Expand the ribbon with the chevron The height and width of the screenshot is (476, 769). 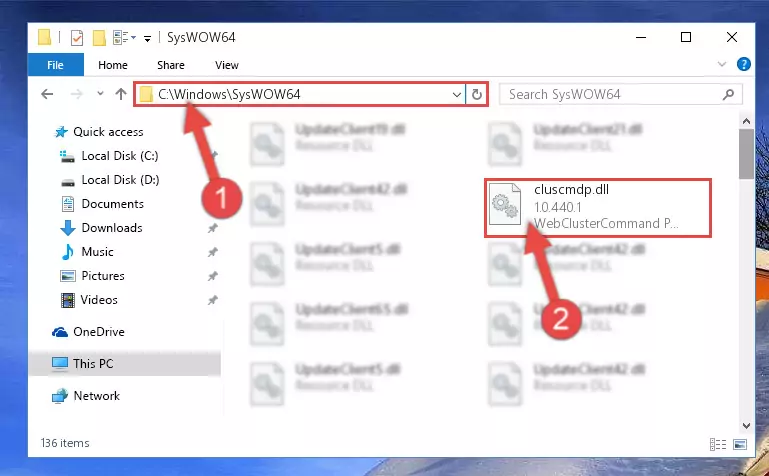pyautogui.click(x=721, y=64)
